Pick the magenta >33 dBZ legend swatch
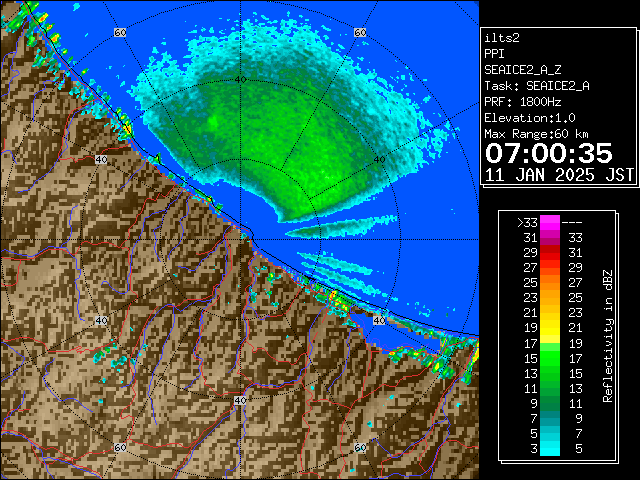640x480 pixels. click(550, 222)
